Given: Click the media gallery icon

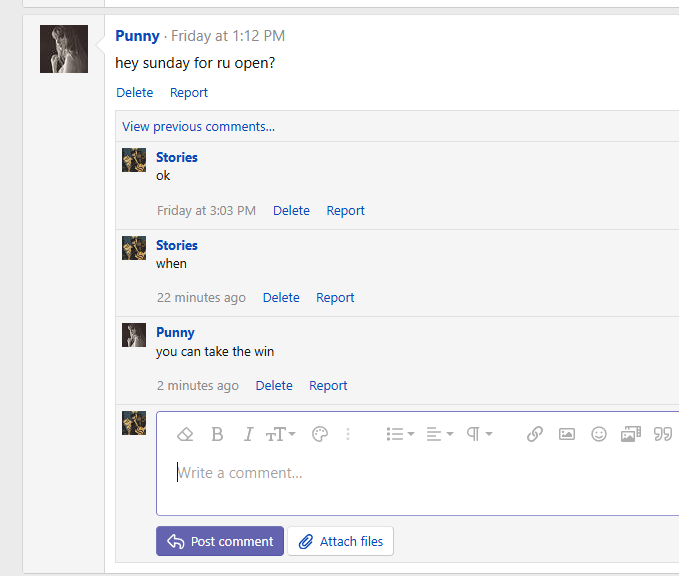Looking at the screenshot, I should click(630, 434).
